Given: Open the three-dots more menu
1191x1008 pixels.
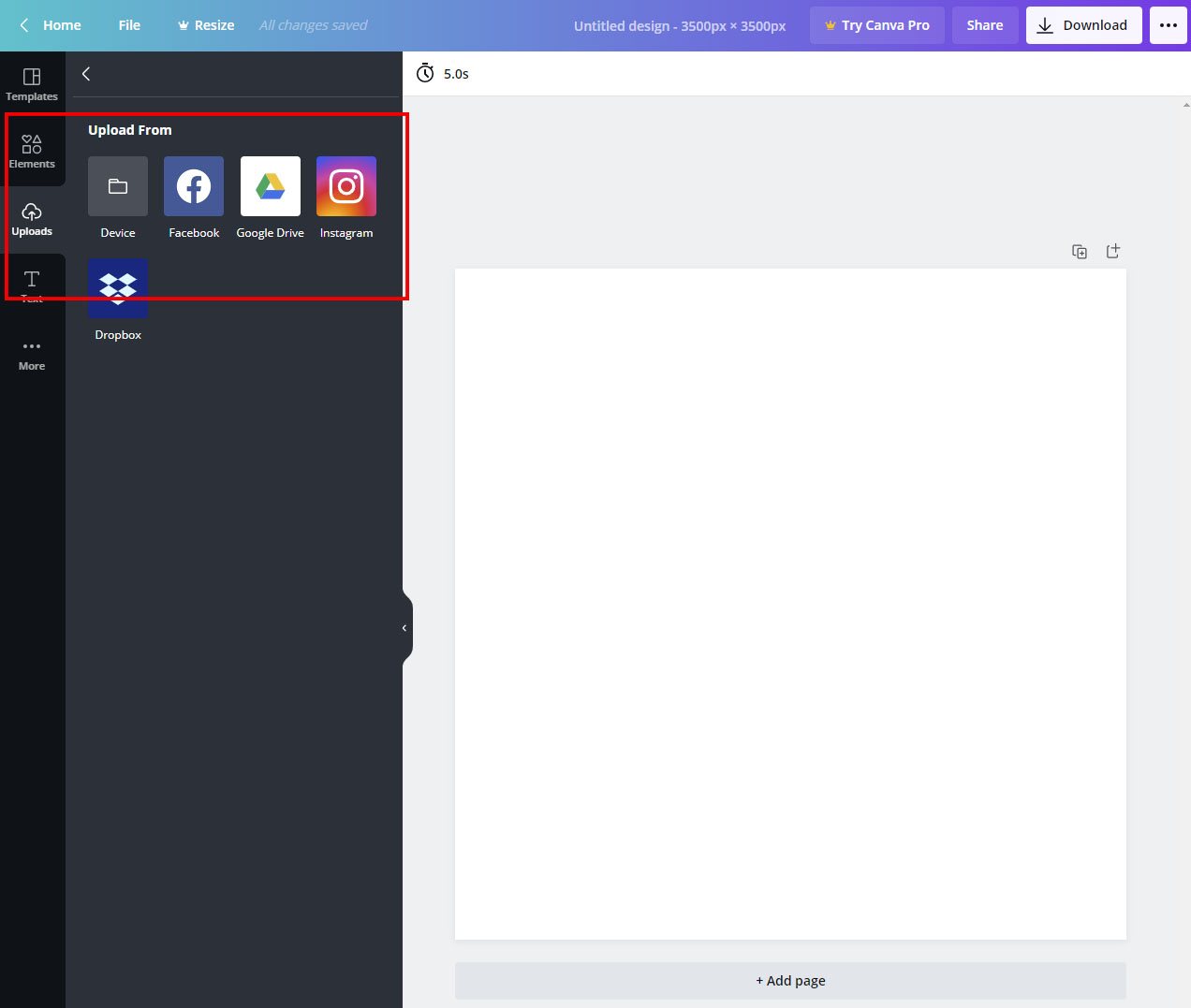Looking at the screenshot, I should pyautogui.click(x=1169, y=25).
